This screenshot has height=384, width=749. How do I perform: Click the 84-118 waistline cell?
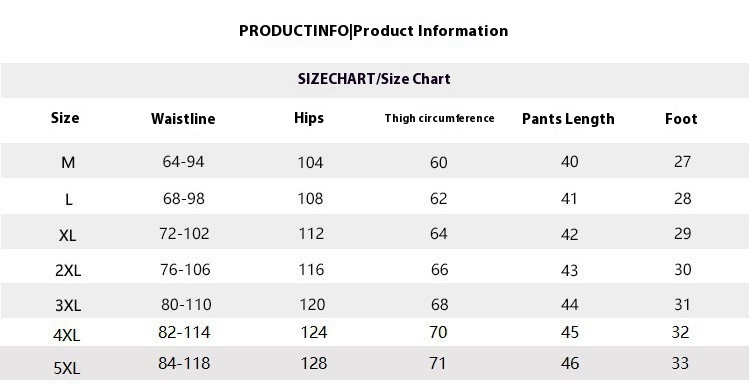pyautogui.click(x=184, y=363)
